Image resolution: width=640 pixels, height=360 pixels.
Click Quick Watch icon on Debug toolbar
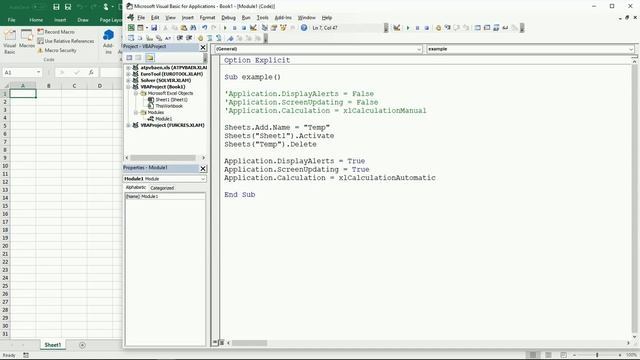click(505, 28)
